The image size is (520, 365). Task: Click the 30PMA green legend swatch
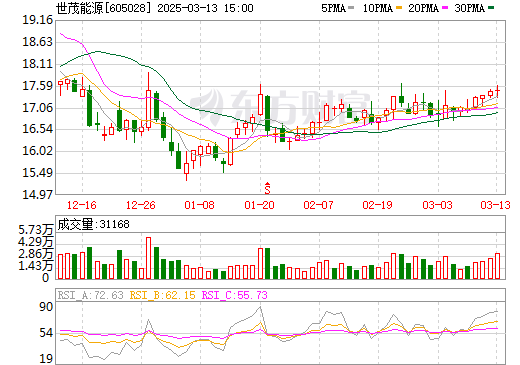point(491,8)
